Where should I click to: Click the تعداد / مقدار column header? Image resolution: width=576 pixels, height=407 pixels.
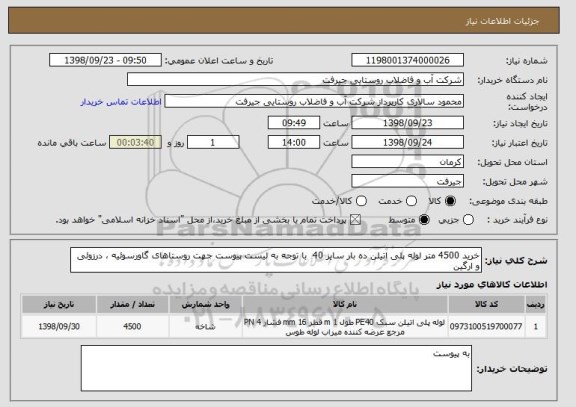point(132,304)
